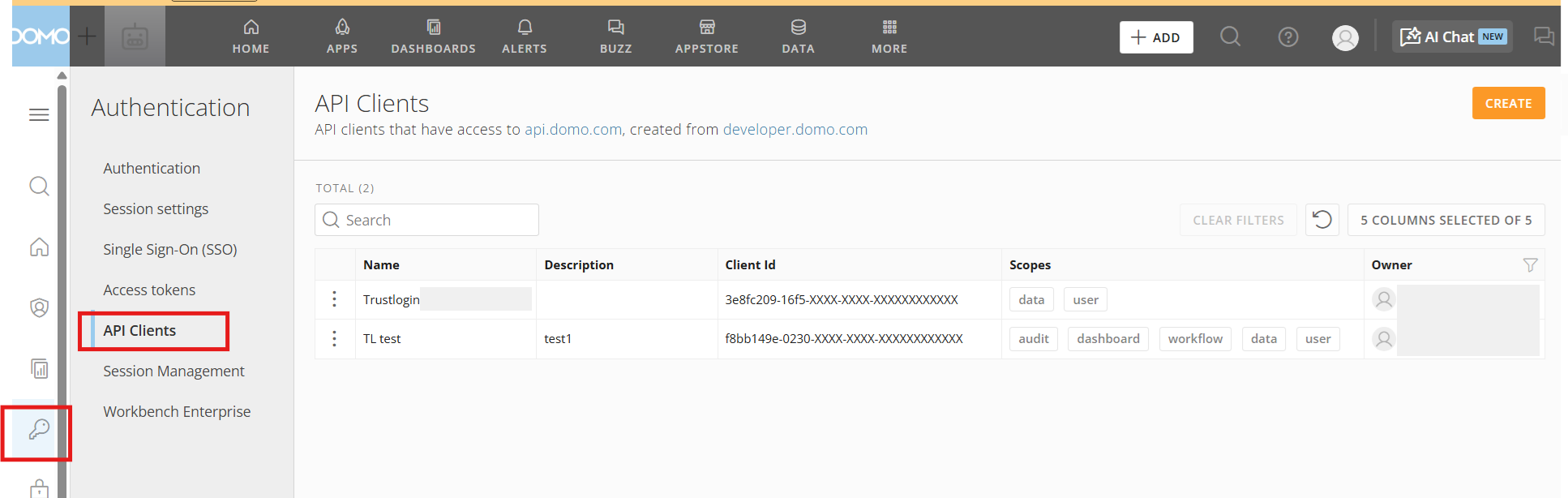Open the three-dot menu for the TL test row

334,338
